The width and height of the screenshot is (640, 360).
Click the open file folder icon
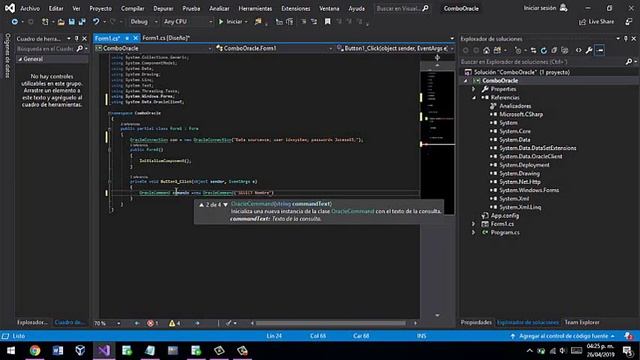(x=61, y=22)
